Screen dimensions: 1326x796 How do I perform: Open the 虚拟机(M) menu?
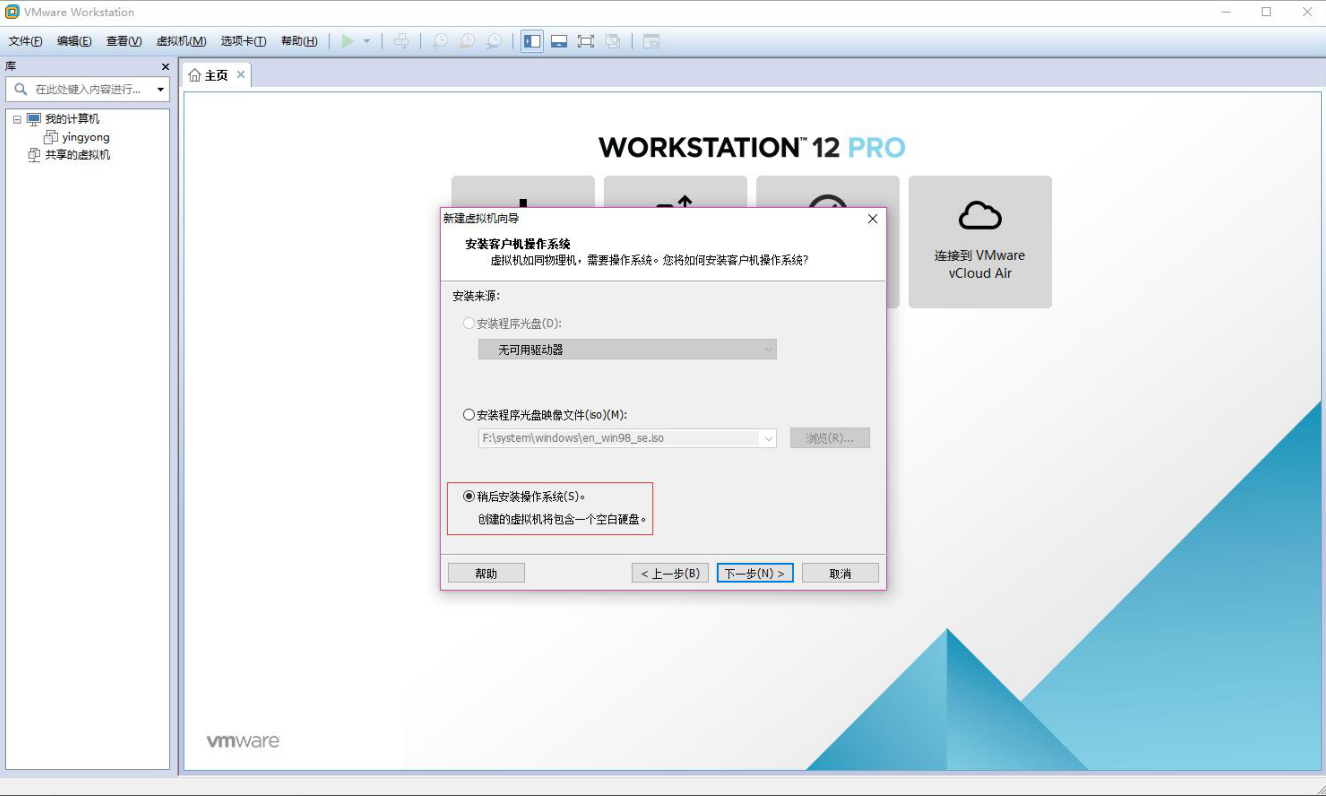pos(181,41)
